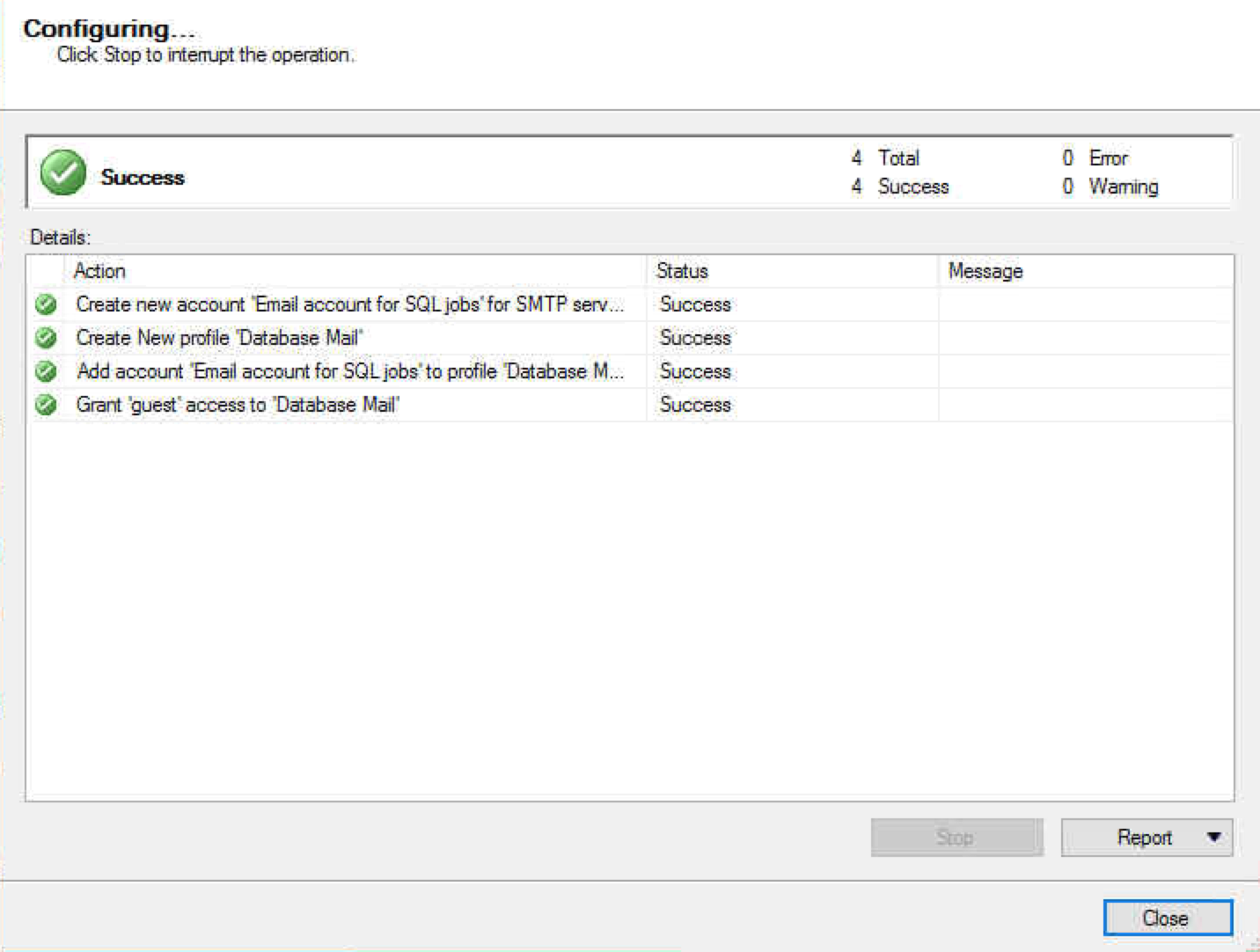The height and width of the screenshot is (952, 1260).
Task: Select row 'Create New profile Database Mail'
Action: click(630, 338)
